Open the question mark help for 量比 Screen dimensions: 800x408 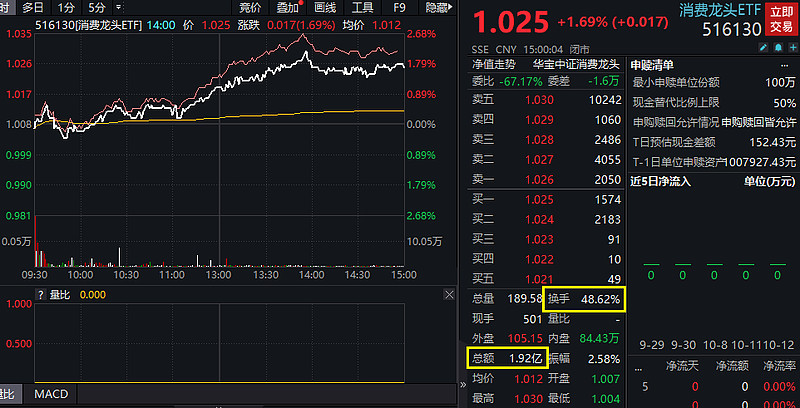pos(41,295)
